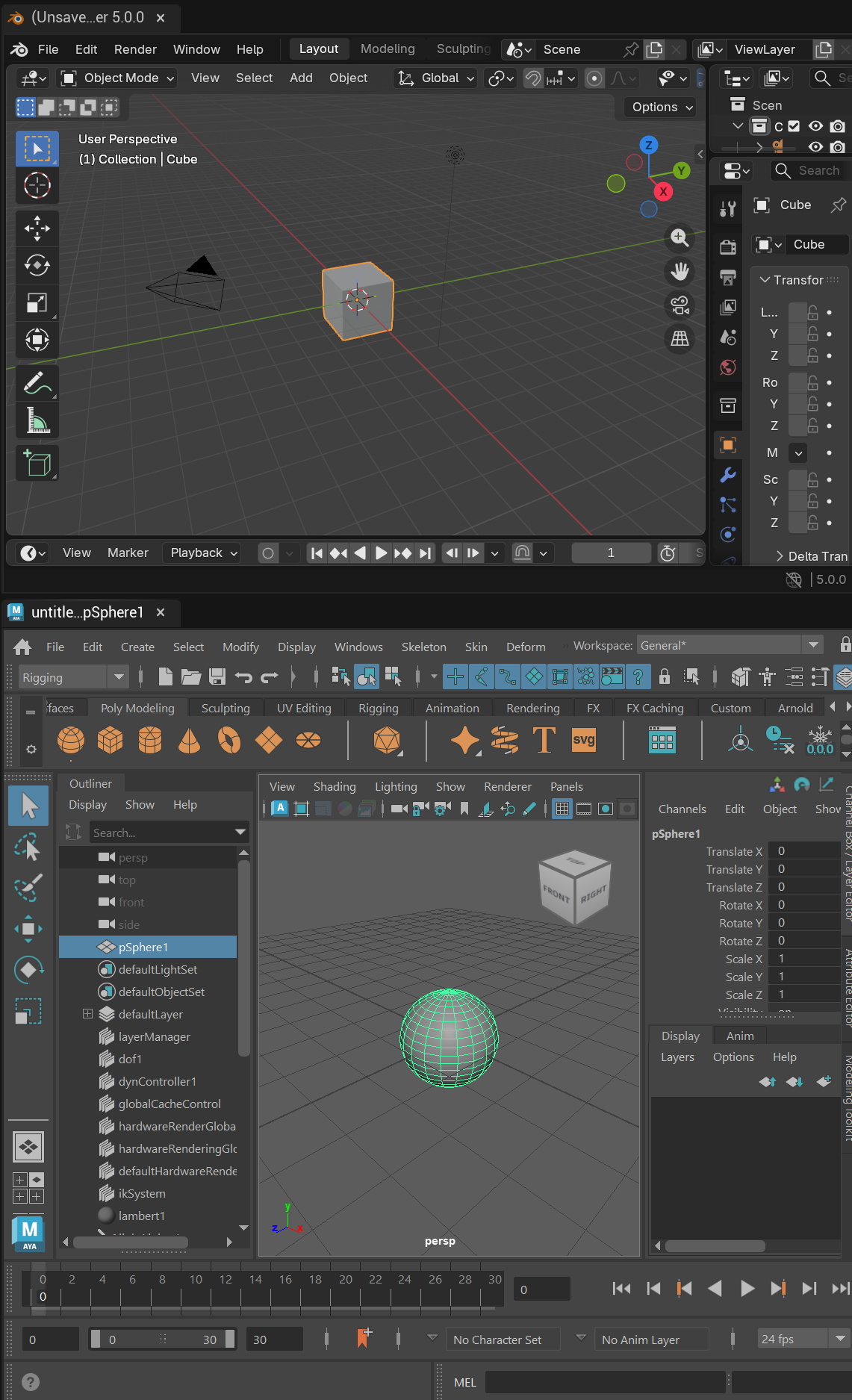Toggle Blender camera view icon

tap(680, 305)
